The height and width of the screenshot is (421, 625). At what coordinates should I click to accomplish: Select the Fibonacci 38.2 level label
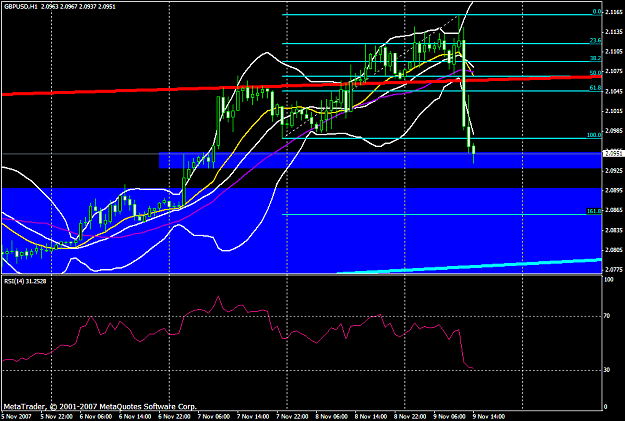(x=596, y=58)
